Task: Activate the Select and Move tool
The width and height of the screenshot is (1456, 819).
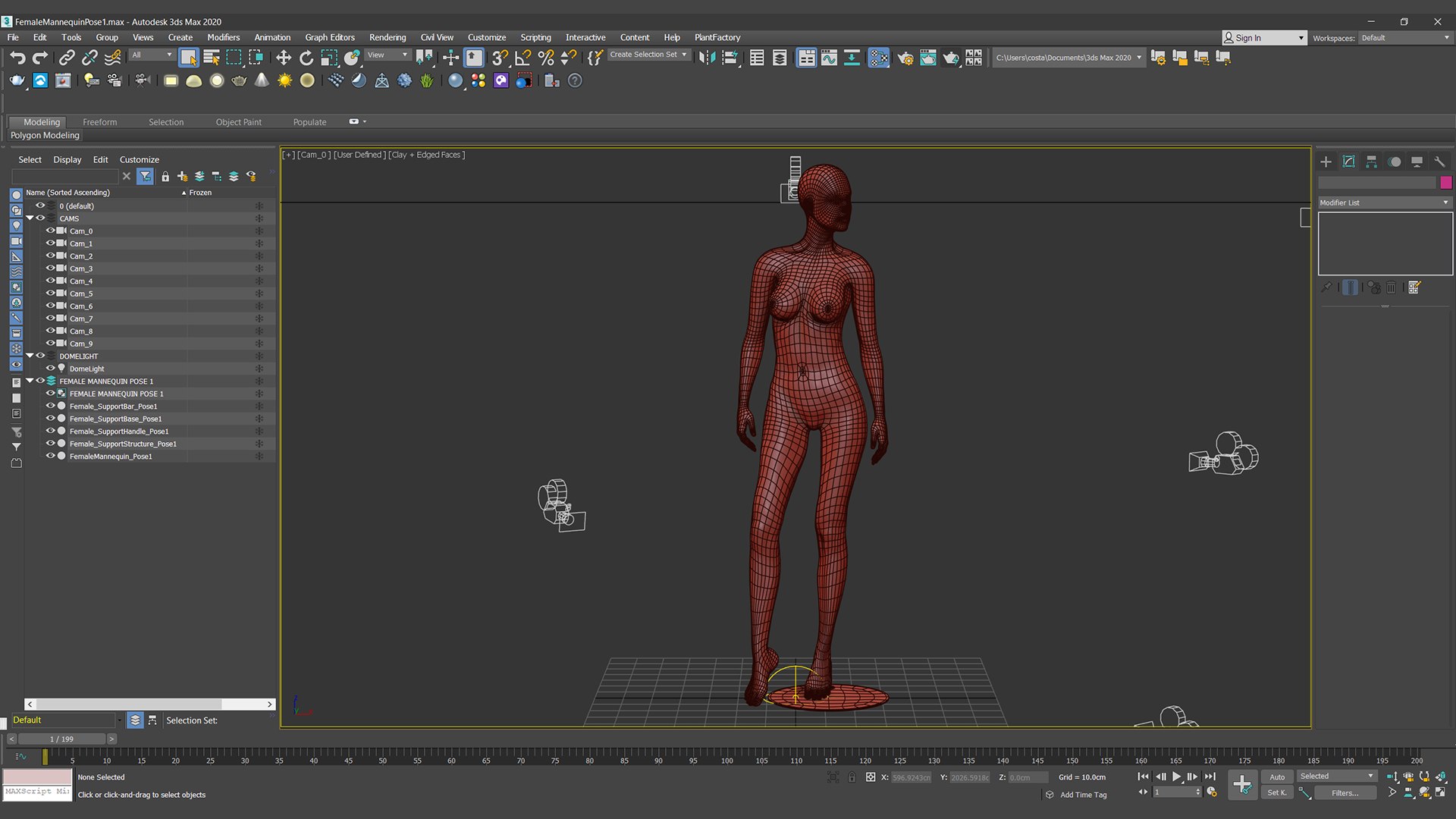Action: pyautogui.click(x=284, y=58)
